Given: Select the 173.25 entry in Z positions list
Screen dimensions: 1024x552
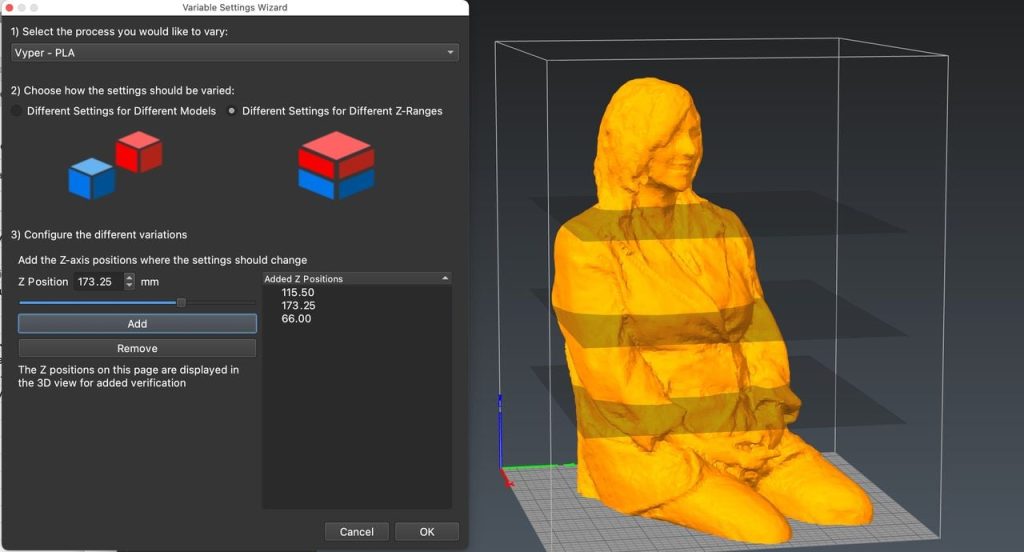Looking at the screenshot, I should pos(298,305).
